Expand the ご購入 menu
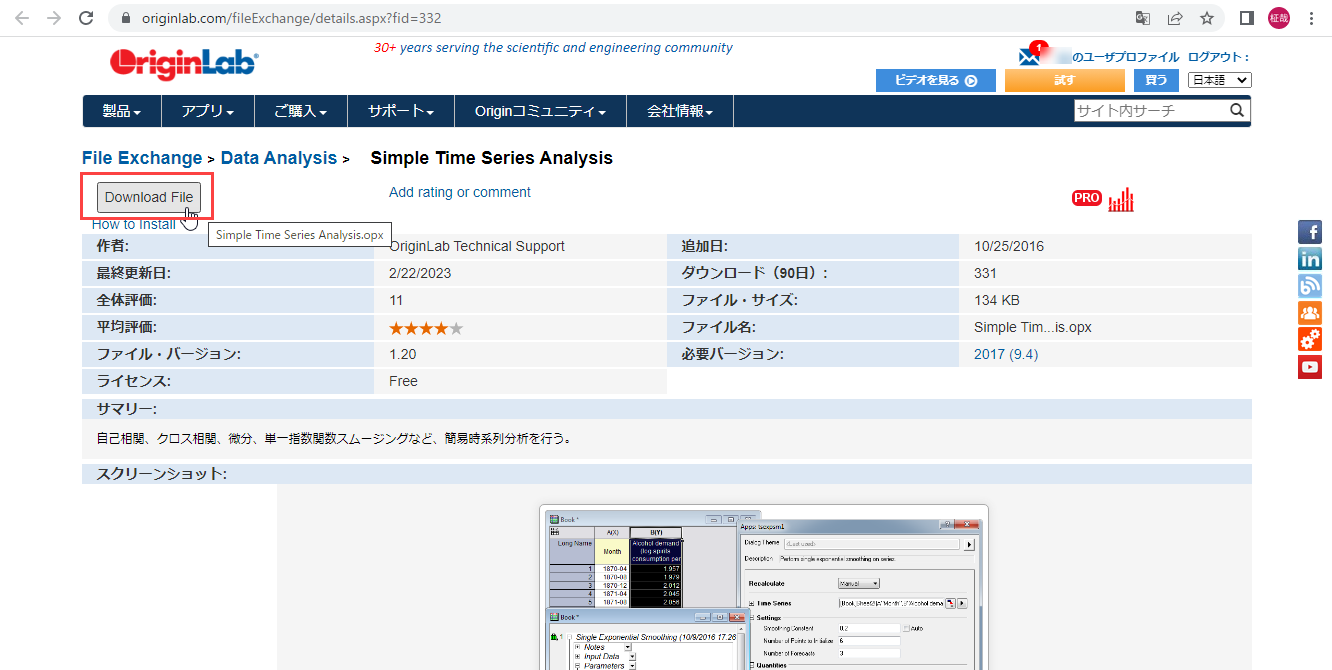 pyautogui.click(x=301, y=111)
